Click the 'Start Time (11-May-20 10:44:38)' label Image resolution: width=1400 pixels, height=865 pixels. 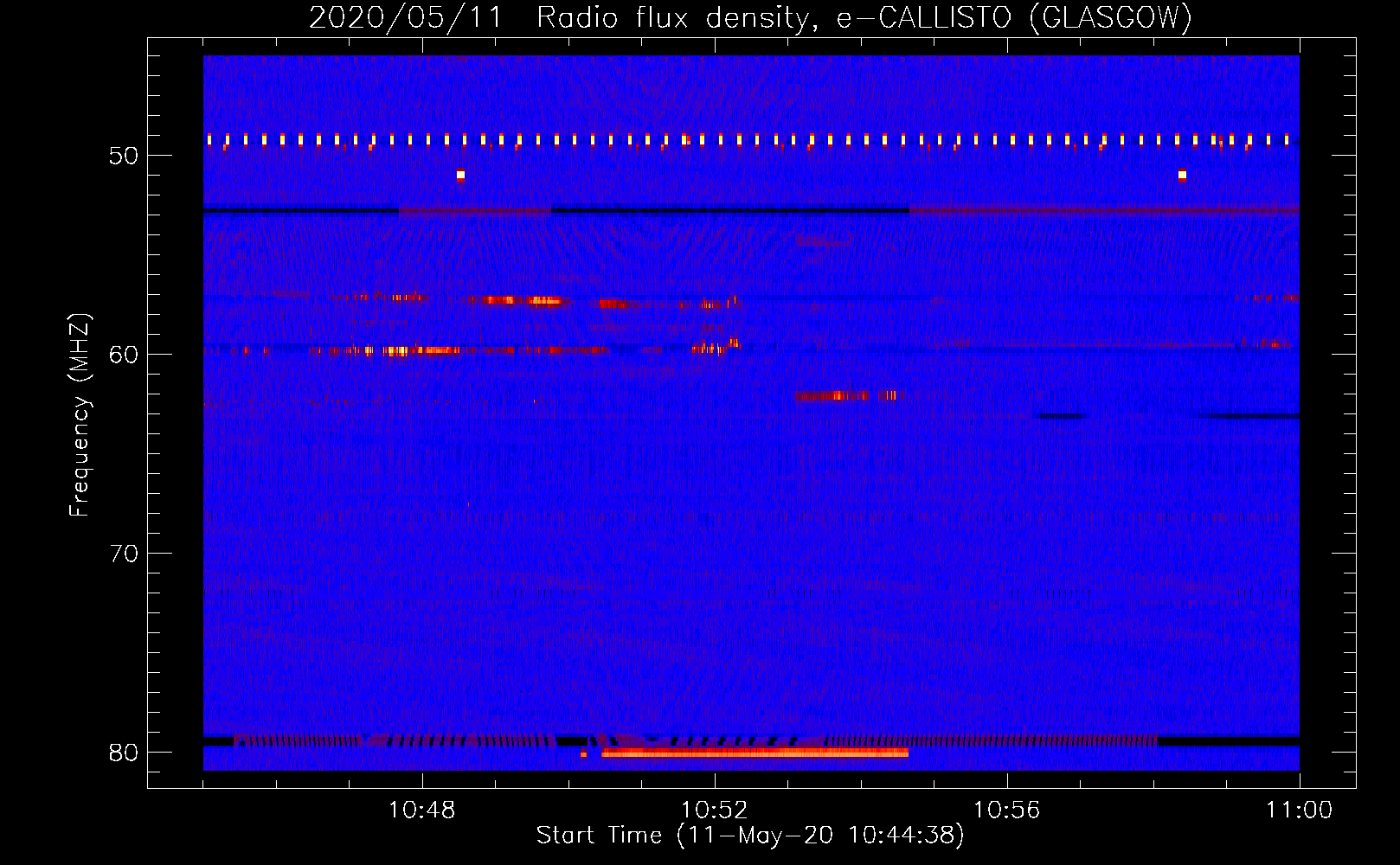coord(750,835)
